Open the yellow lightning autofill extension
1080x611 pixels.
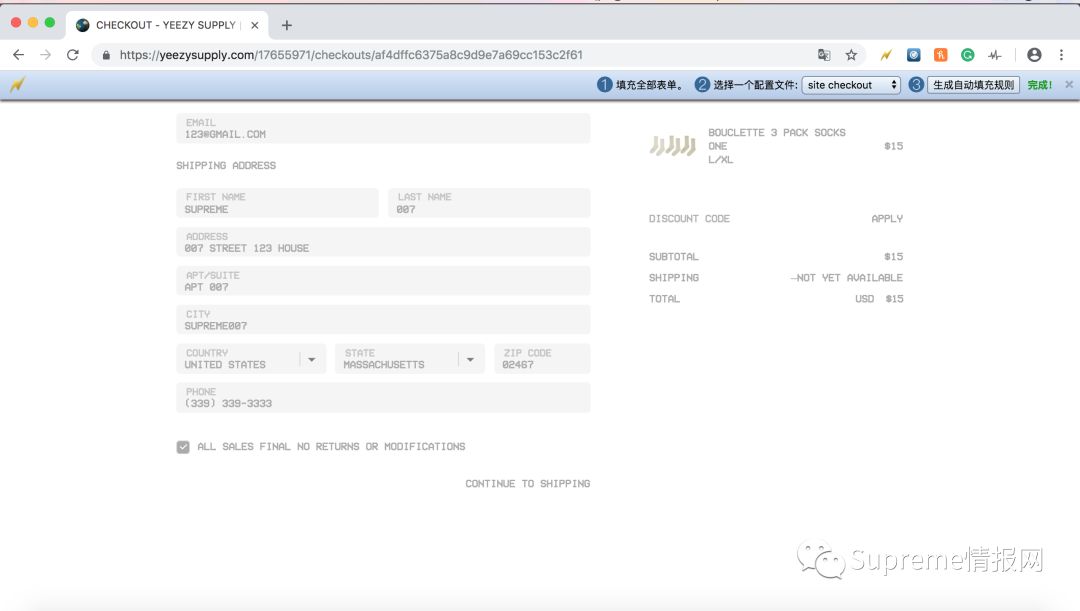(x=886, y=55)
